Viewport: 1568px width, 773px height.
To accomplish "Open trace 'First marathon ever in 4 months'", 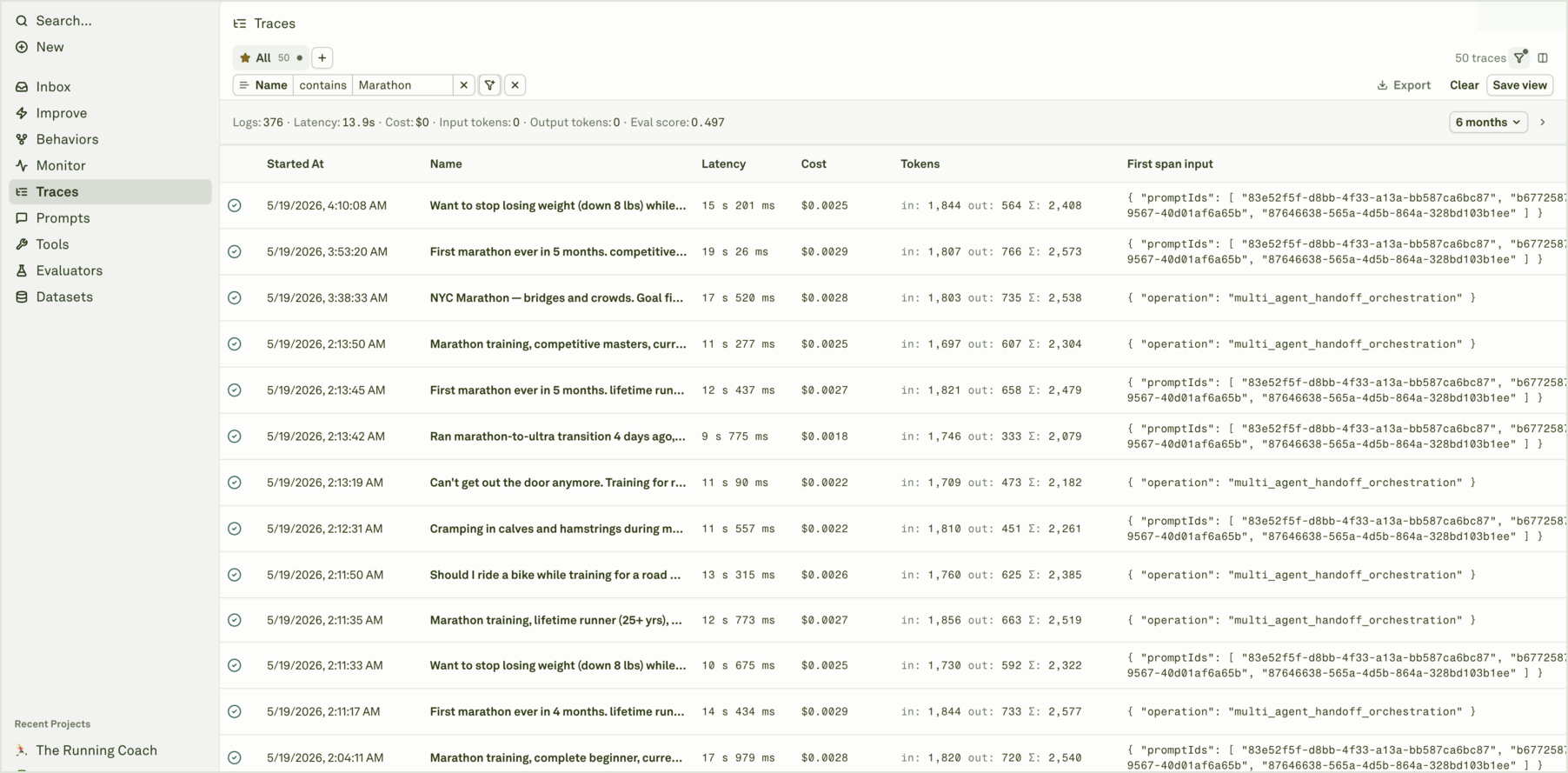I will pyautogui.click(x=557, y=711).
